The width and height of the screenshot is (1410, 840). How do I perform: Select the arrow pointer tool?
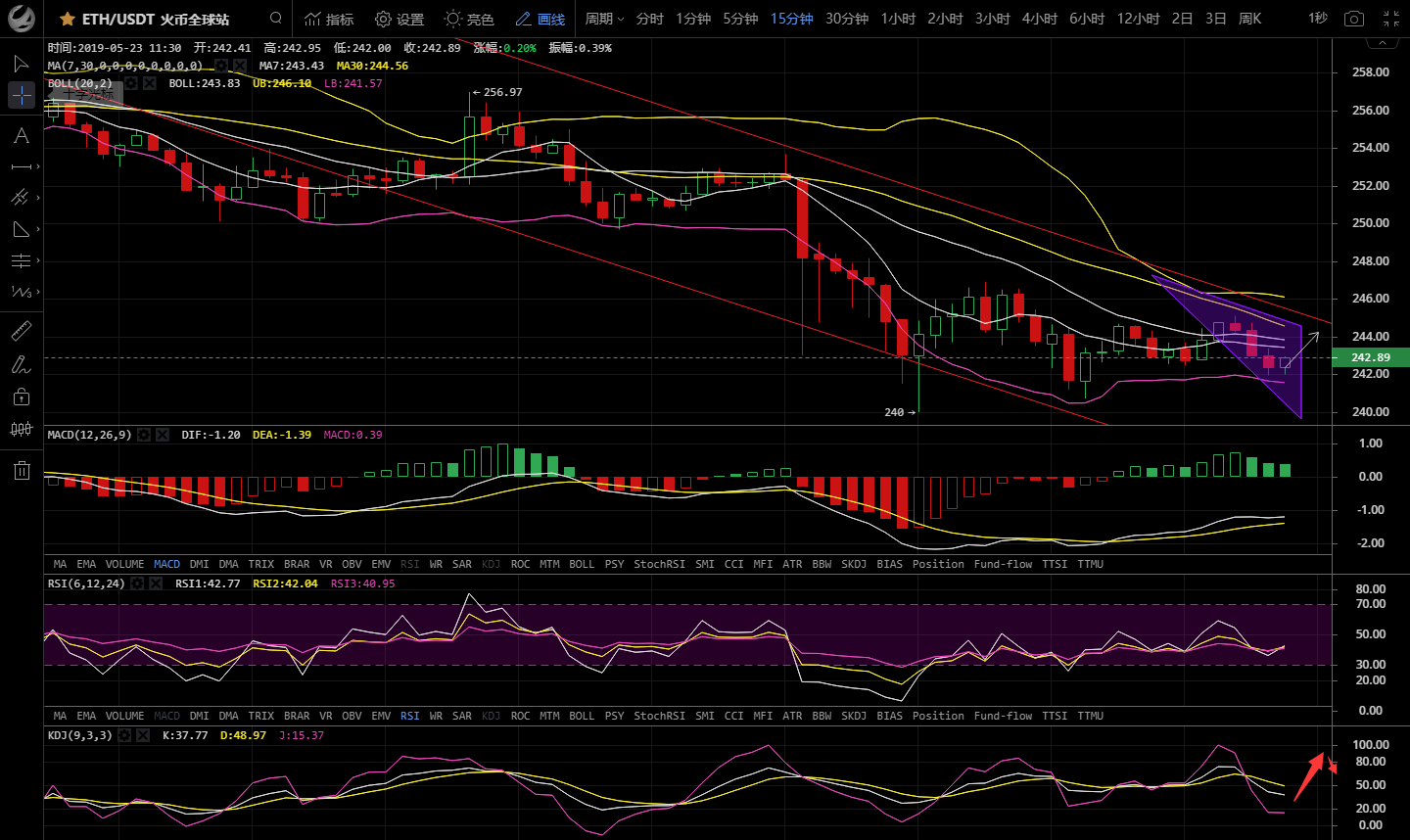(21, 64)
